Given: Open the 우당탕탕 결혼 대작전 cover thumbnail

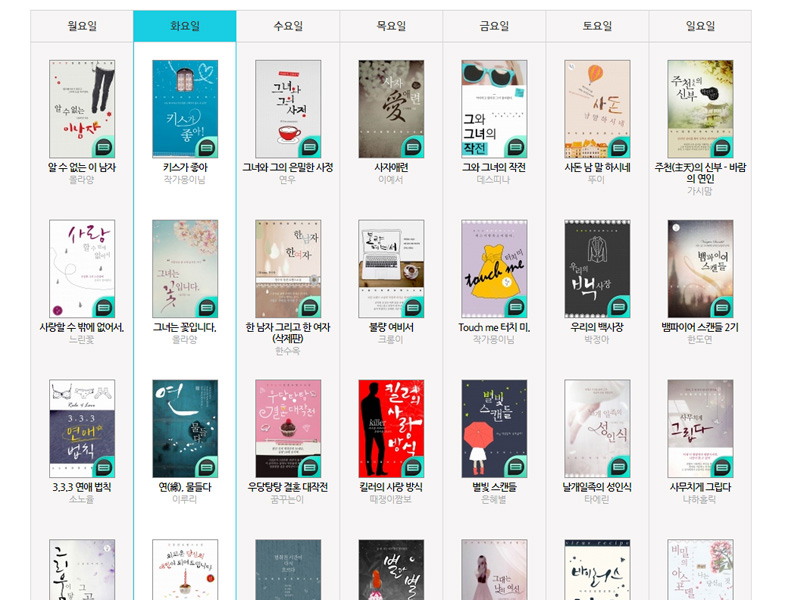Looking at the screenshot, I should 288,428.
